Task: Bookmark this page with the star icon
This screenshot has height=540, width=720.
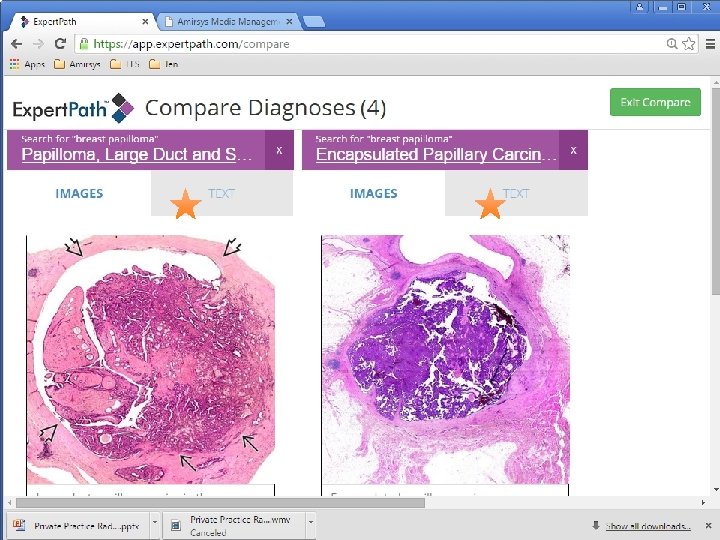Action: pos(688,44)
